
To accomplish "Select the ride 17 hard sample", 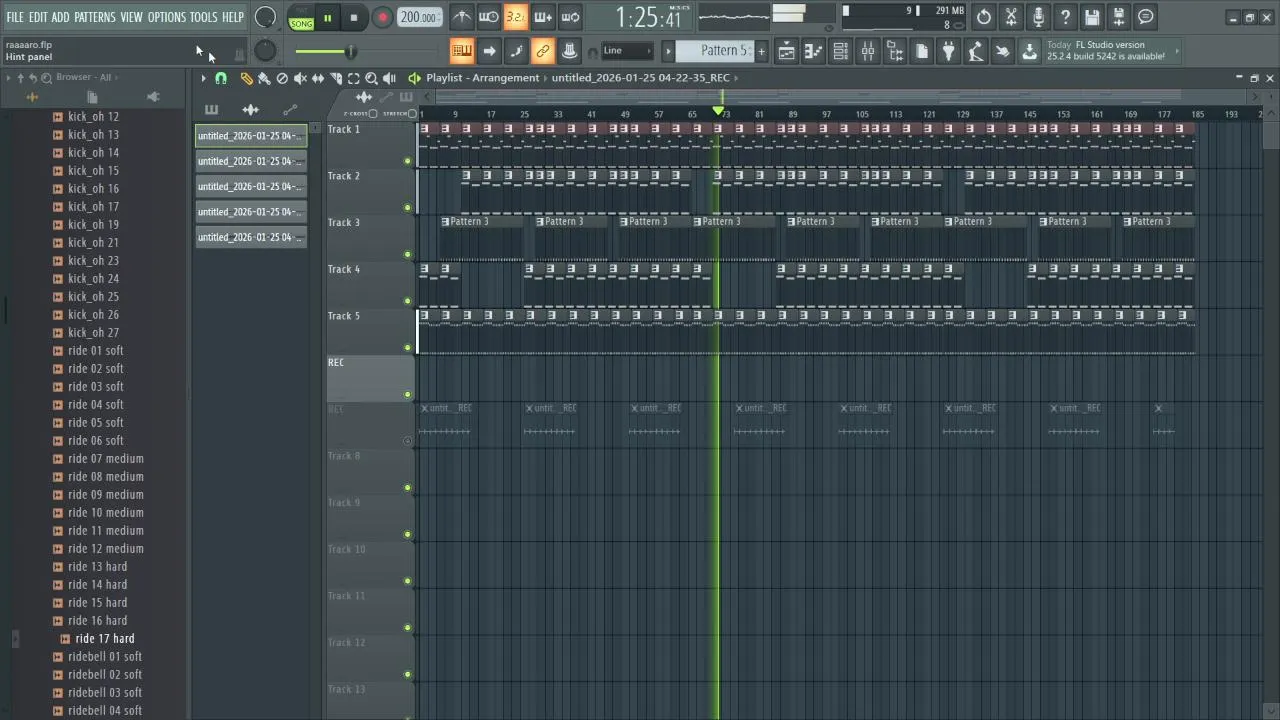I will (x=104, y=638).
